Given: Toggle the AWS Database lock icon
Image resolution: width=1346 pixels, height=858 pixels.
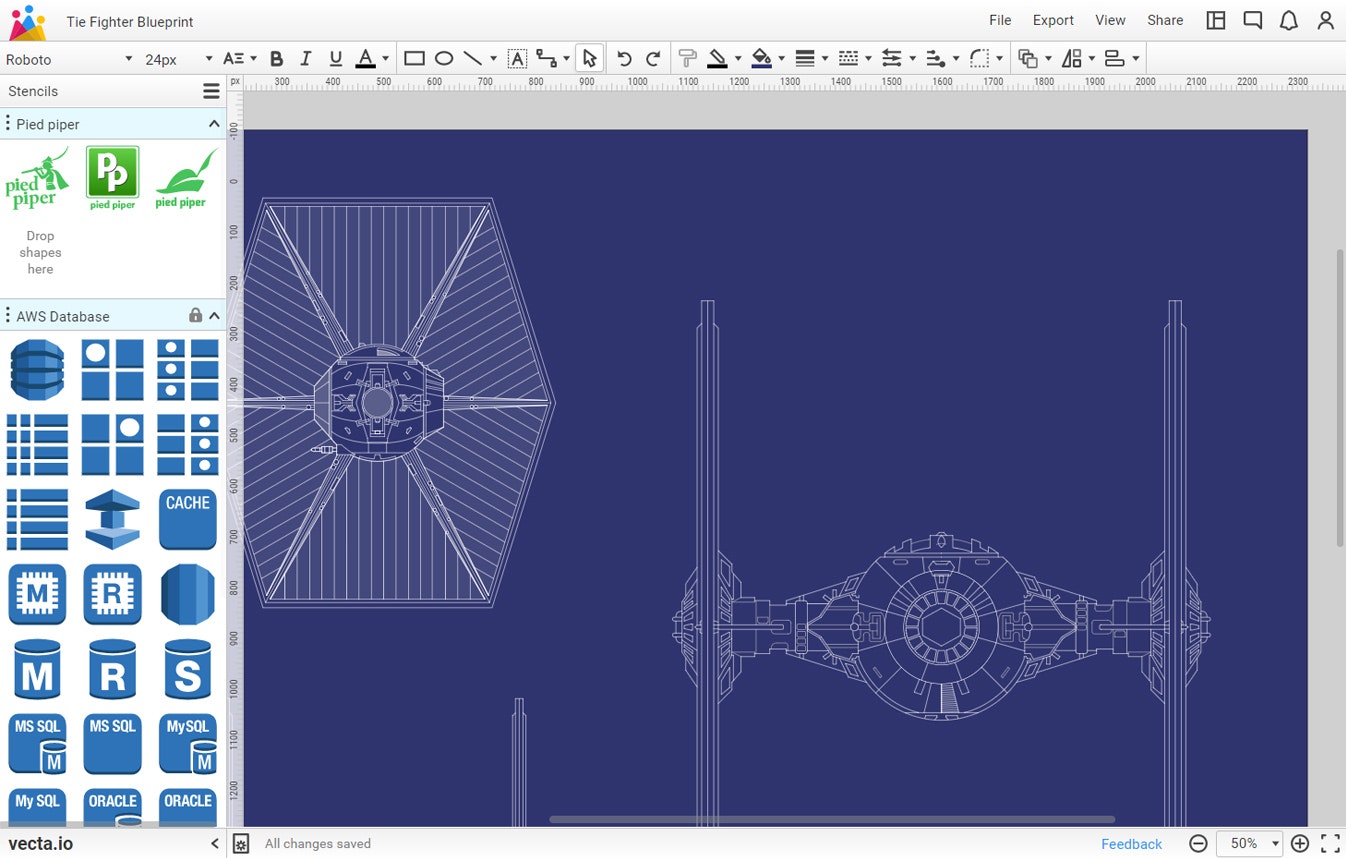Looking at the screenshot, I should [x=196, y=315].
